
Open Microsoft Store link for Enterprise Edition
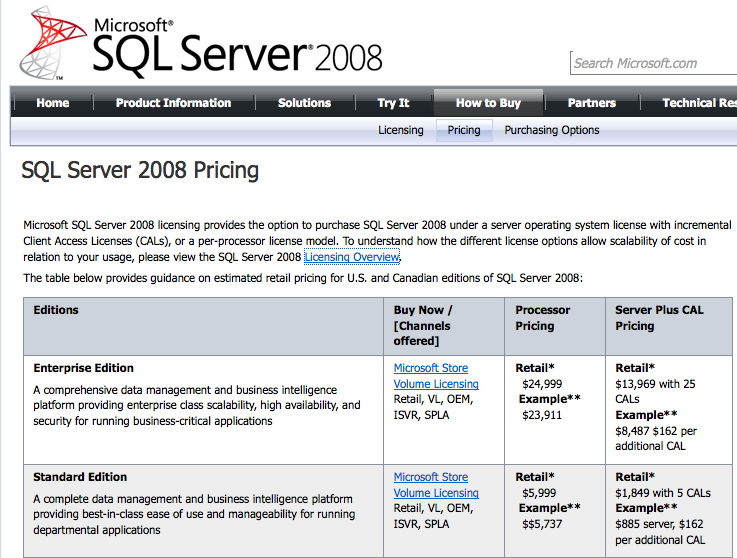[431, 368]
